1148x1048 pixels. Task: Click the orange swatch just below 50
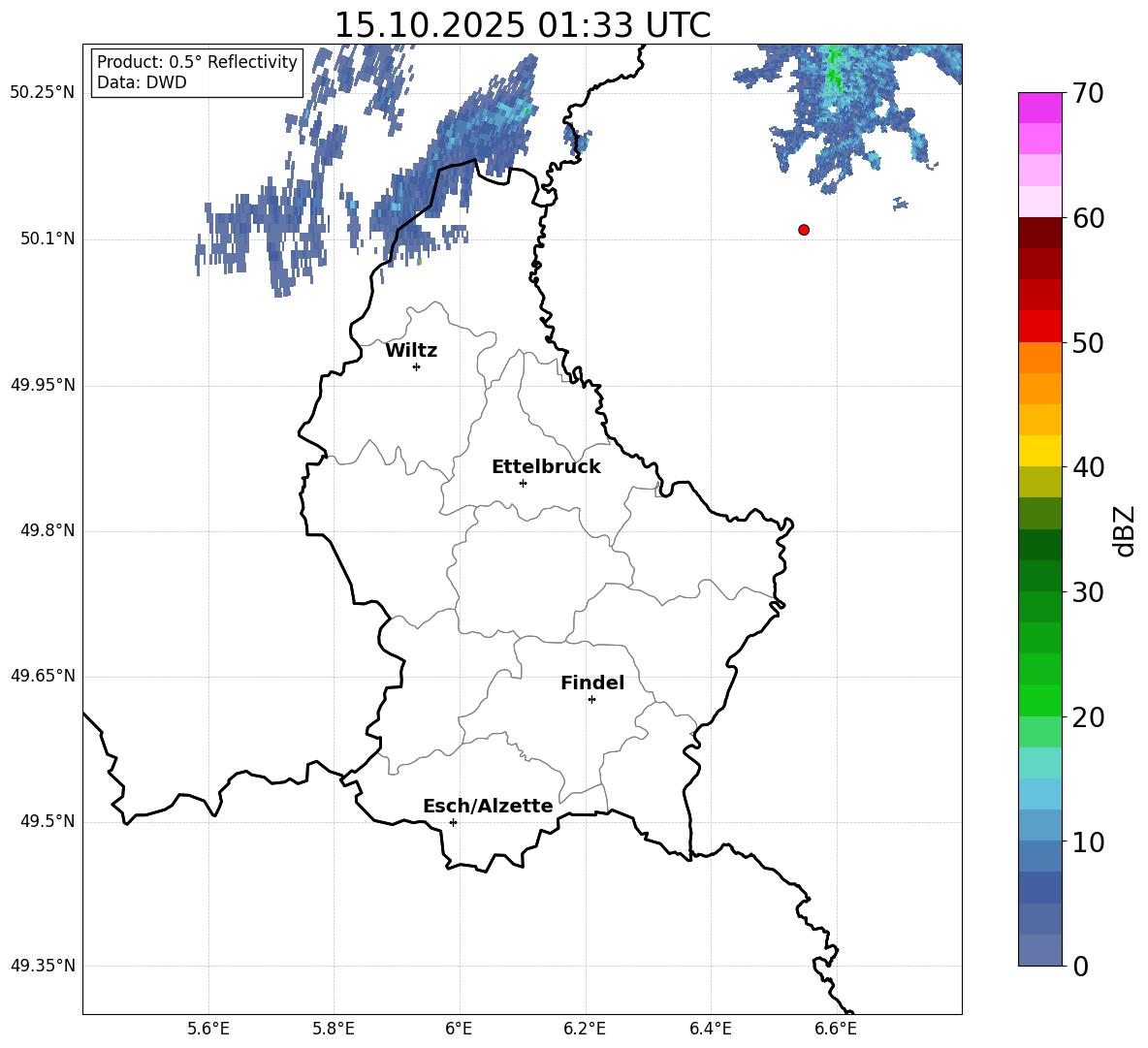[x=1039, y=357]
